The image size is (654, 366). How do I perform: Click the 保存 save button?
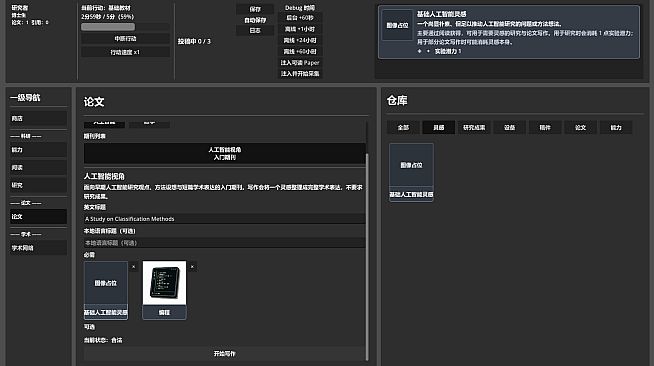tap(255, 9)
